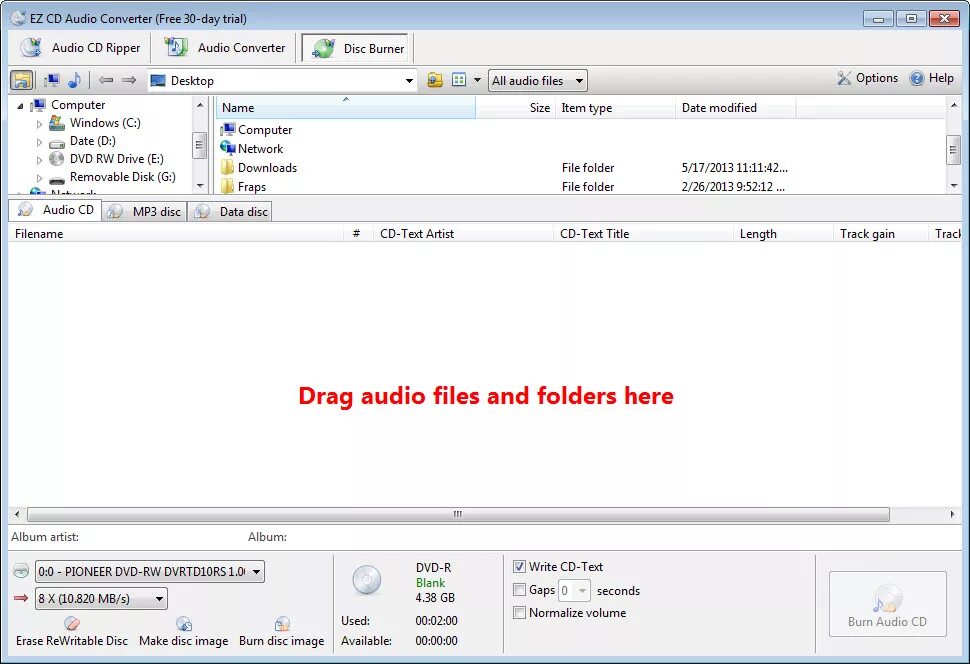The width and height of the screenshot is (970, 664).
Task: Click Make disc image
Action: [x=184, y=632]
